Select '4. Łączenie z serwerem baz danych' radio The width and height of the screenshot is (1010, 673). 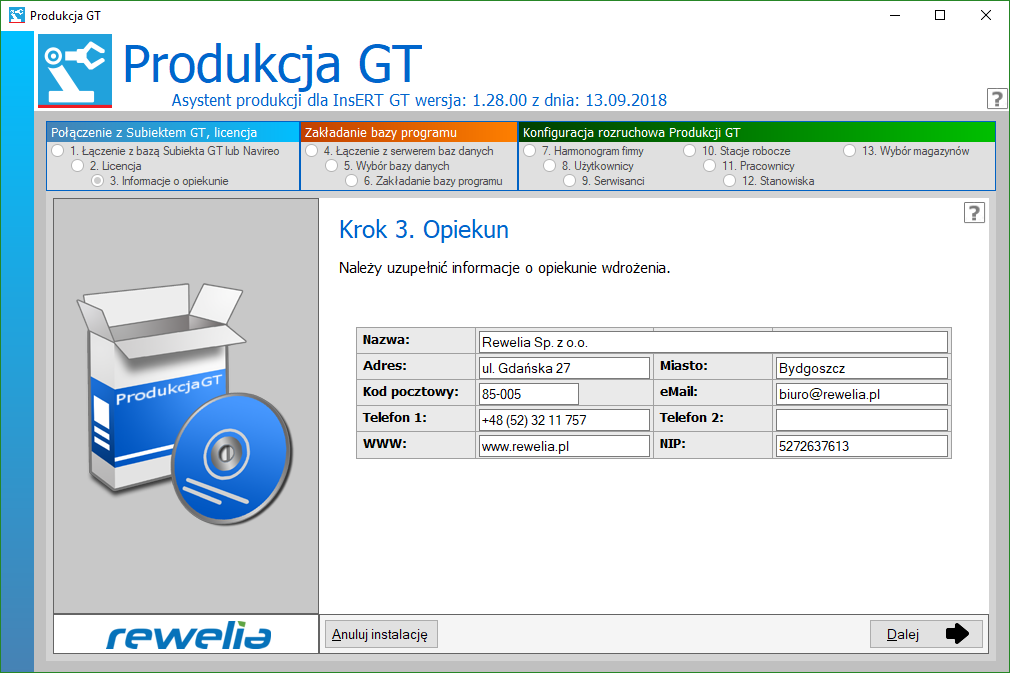(x=311, y=151)
